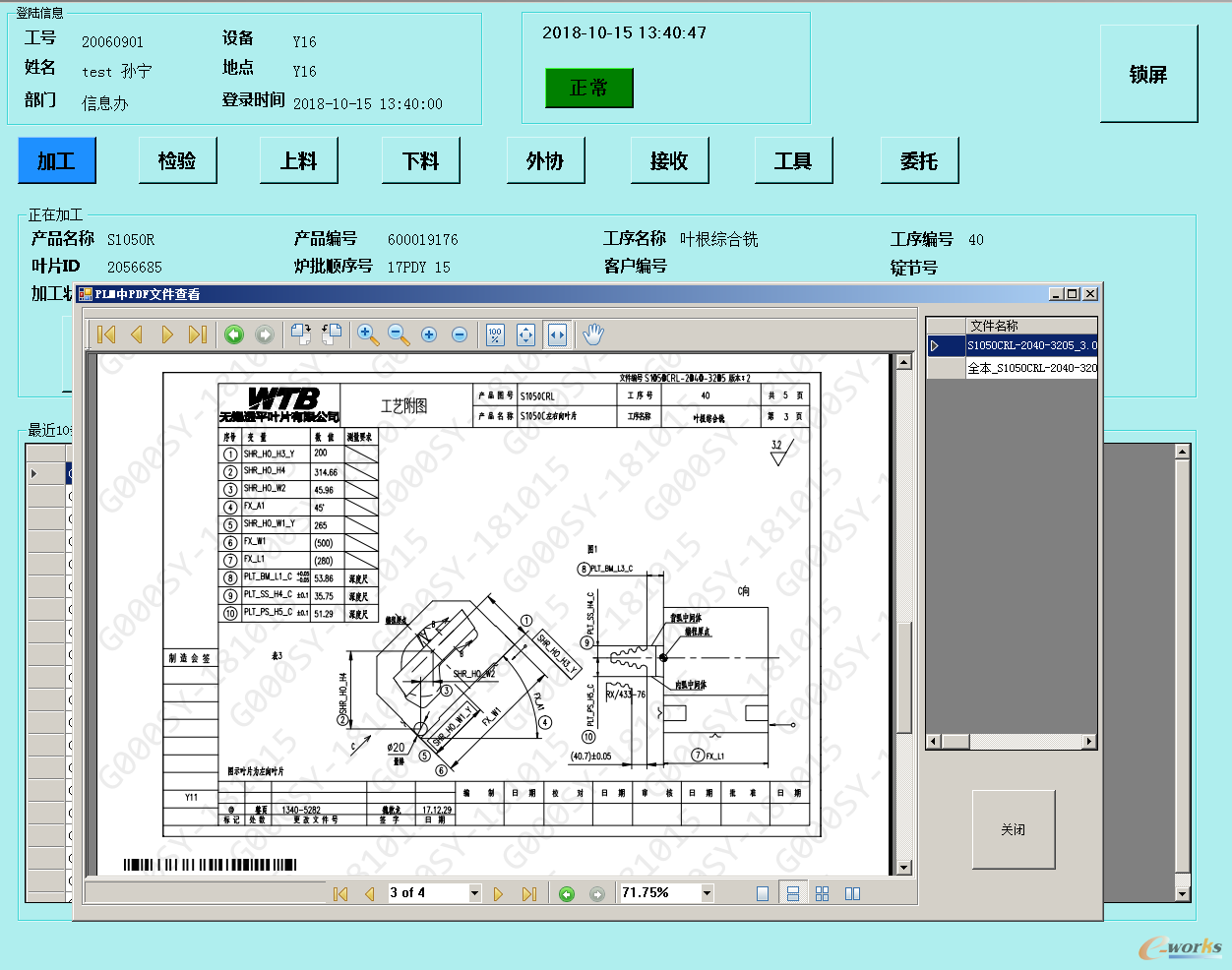Click the 叶根综合铣 process name text

(x=719, y=239)
